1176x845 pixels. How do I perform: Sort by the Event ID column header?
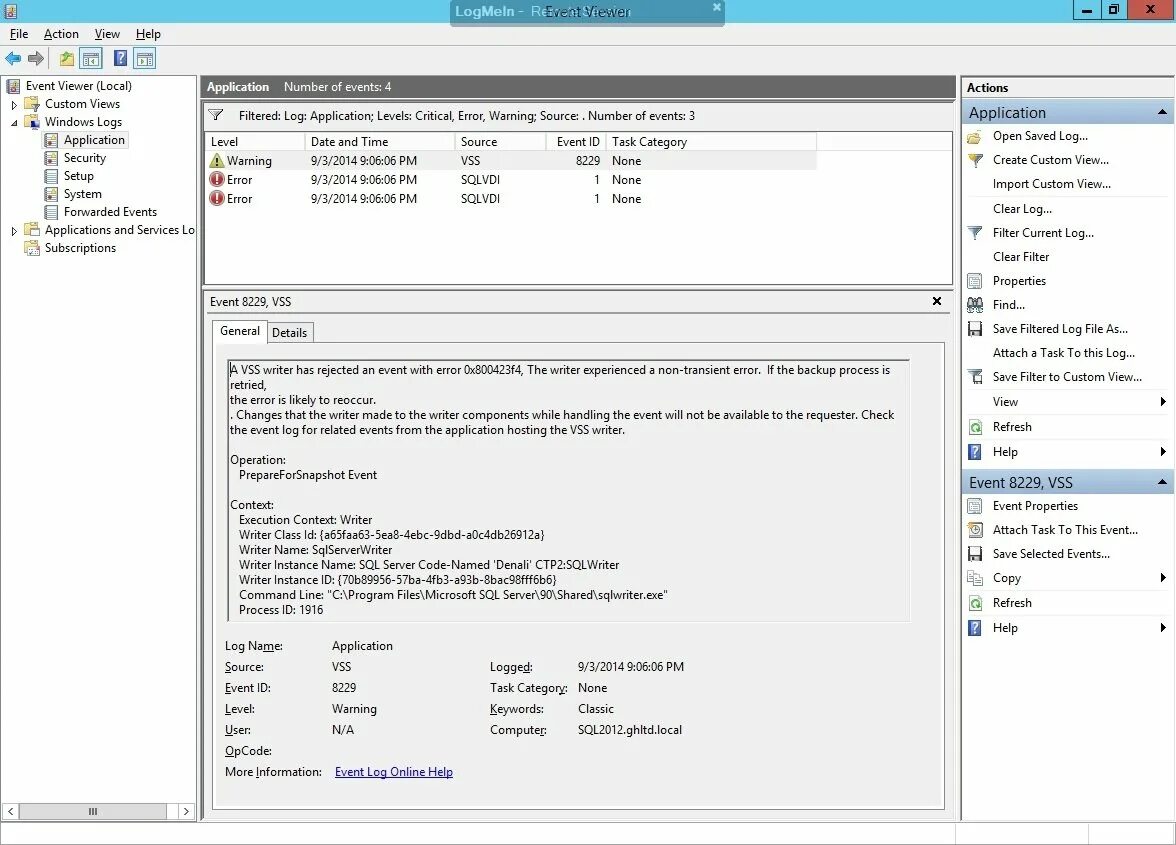[x=576, y=142]
